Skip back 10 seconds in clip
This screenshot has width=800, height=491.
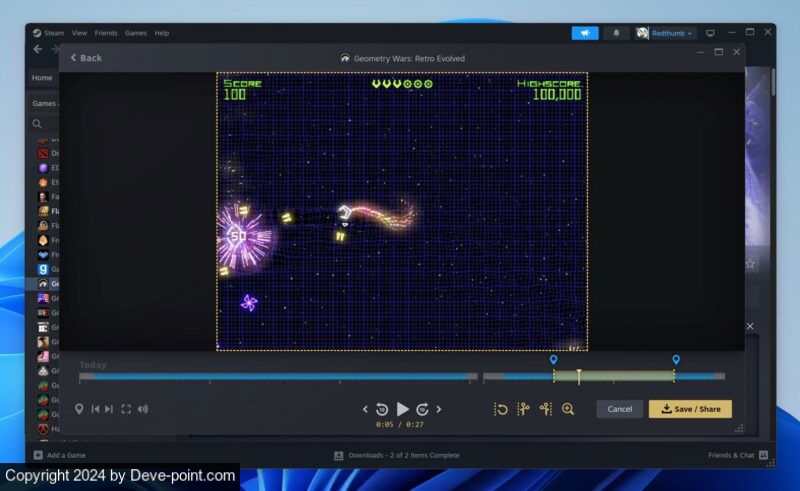click(382, 409)
